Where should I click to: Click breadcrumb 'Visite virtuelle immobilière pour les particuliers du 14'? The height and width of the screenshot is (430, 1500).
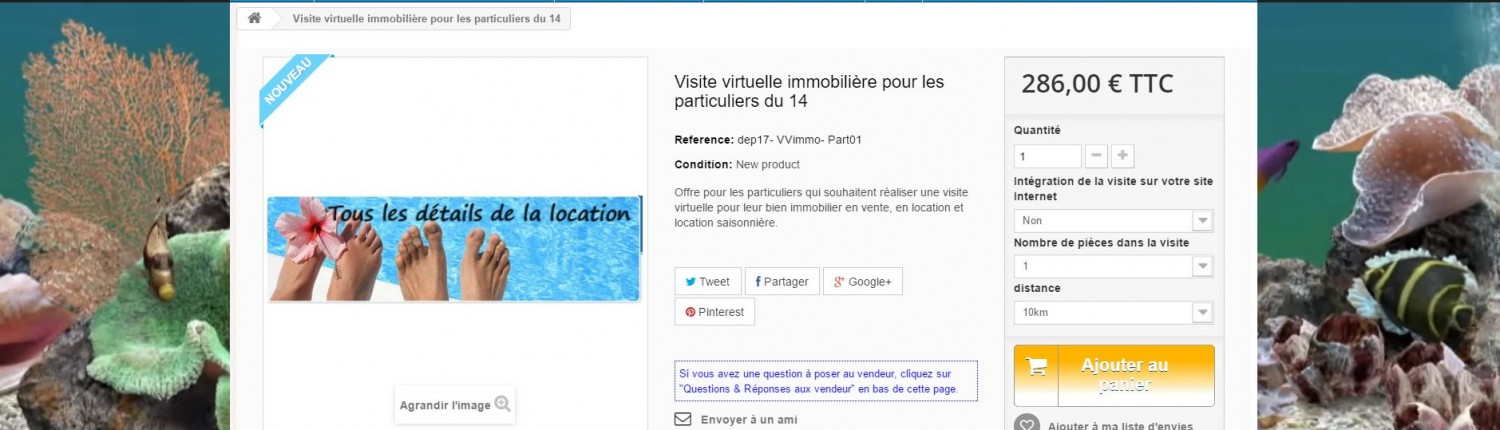(426, 20)
